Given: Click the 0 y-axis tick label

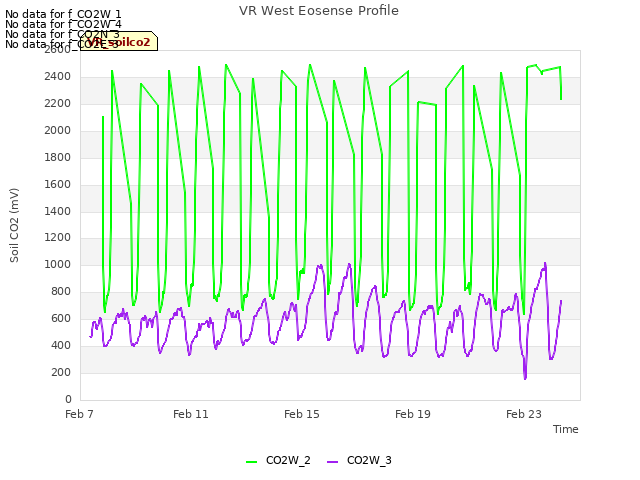Looking at the screenshot, I should click(x=68, y=399).
